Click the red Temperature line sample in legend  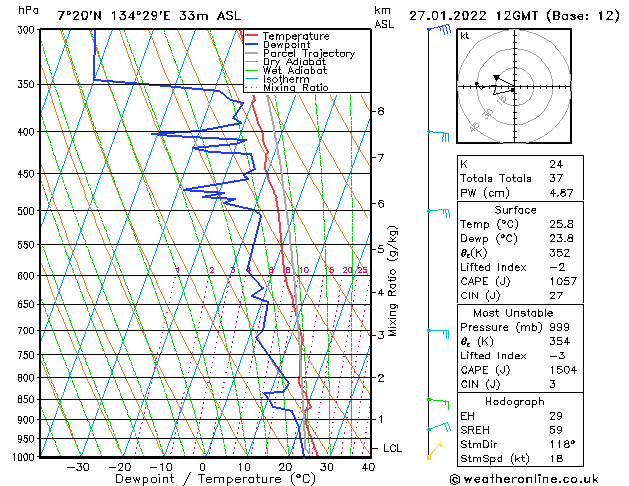252,36
